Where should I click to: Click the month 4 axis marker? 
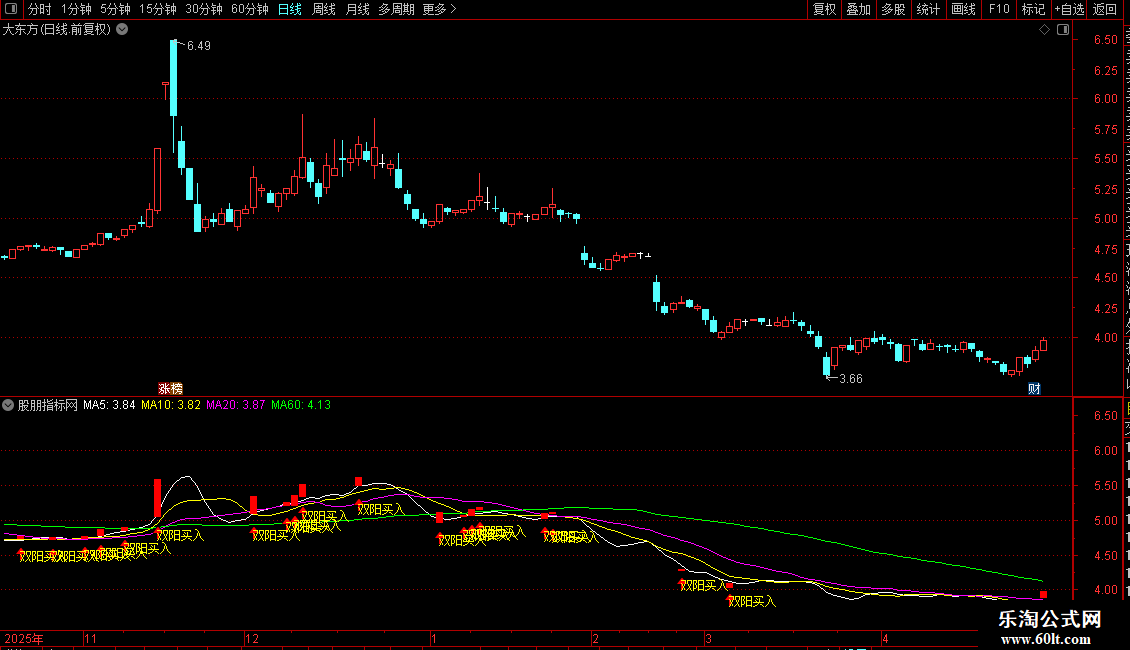coord(885,638)
